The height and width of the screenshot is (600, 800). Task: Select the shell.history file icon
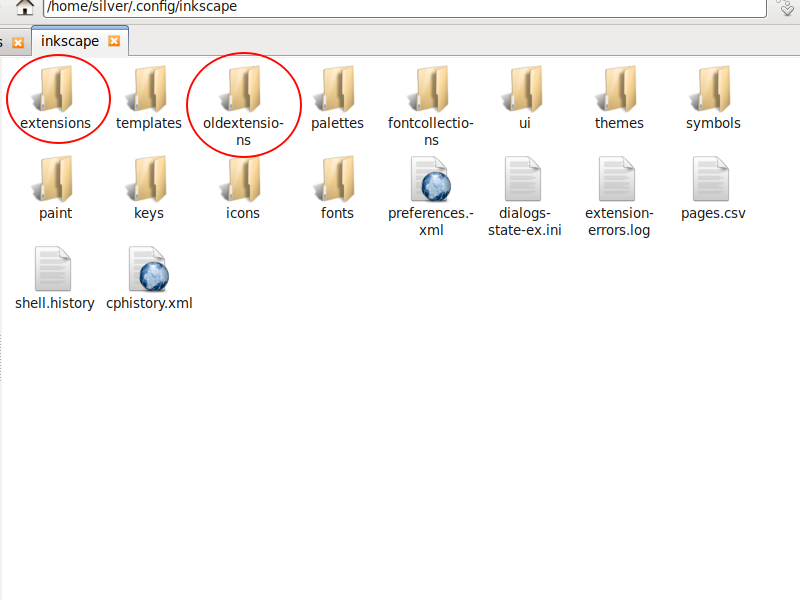point(53,269)
